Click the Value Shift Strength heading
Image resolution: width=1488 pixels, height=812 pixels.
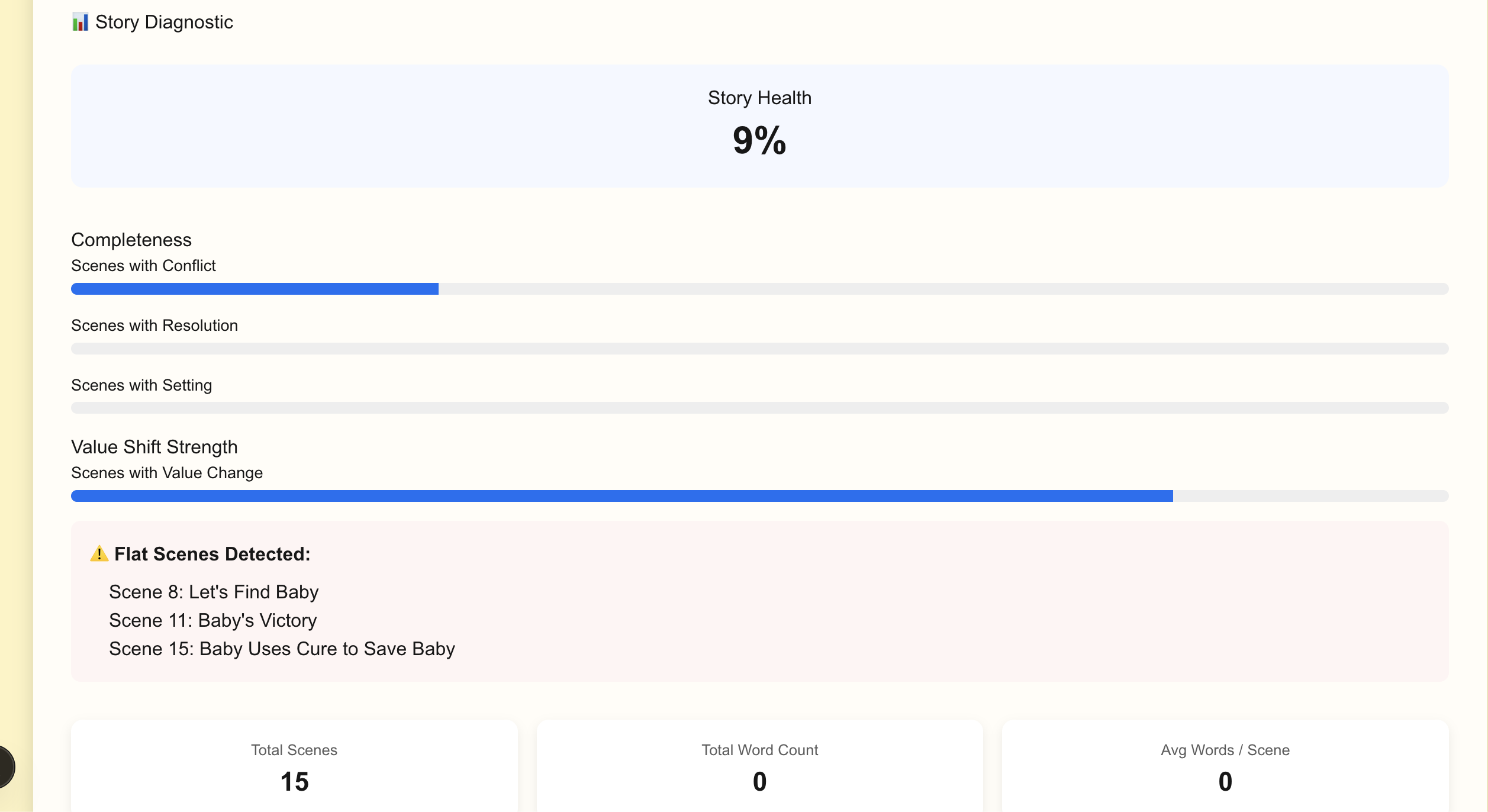point(154,447)
